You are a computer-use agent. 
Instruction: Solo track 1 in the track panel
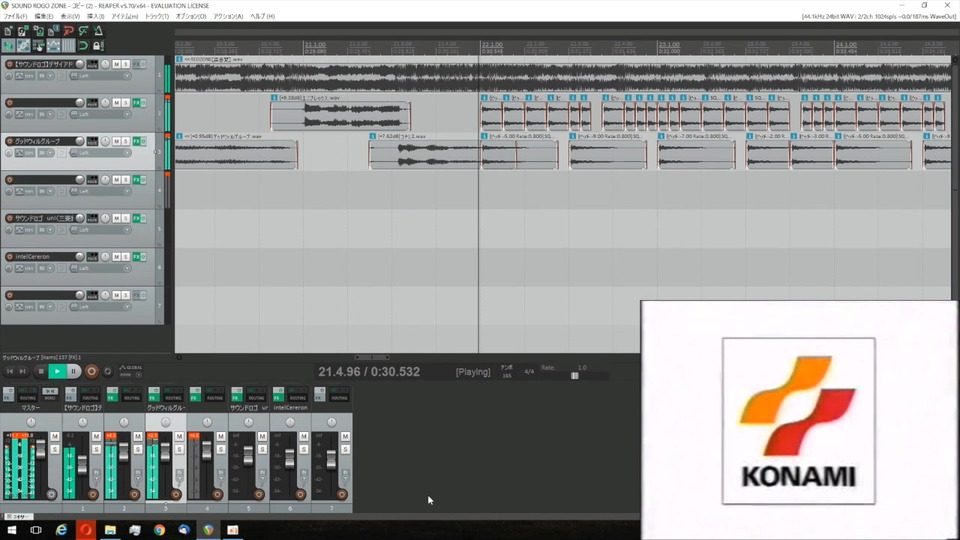tap(126, 64)
